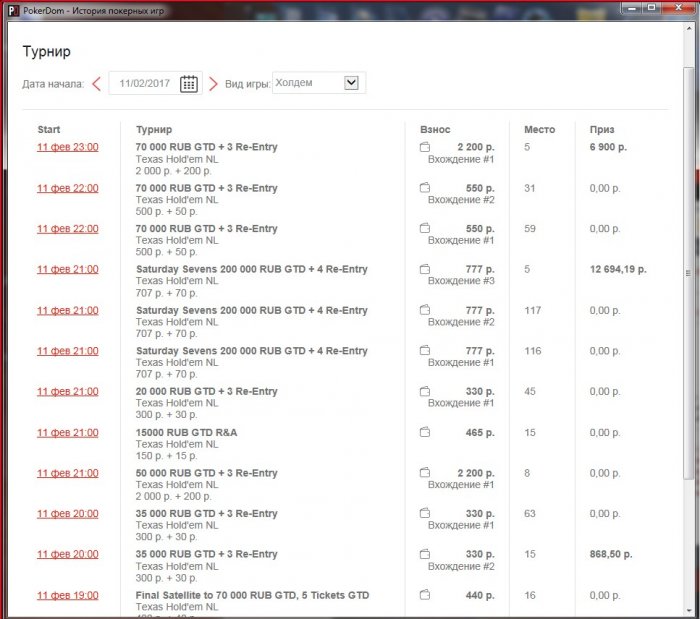The width and height of the screenshot is (700, 619).
Task: Open 21:00 link for 20 000 RUB GTD
Action: (67, 391)
